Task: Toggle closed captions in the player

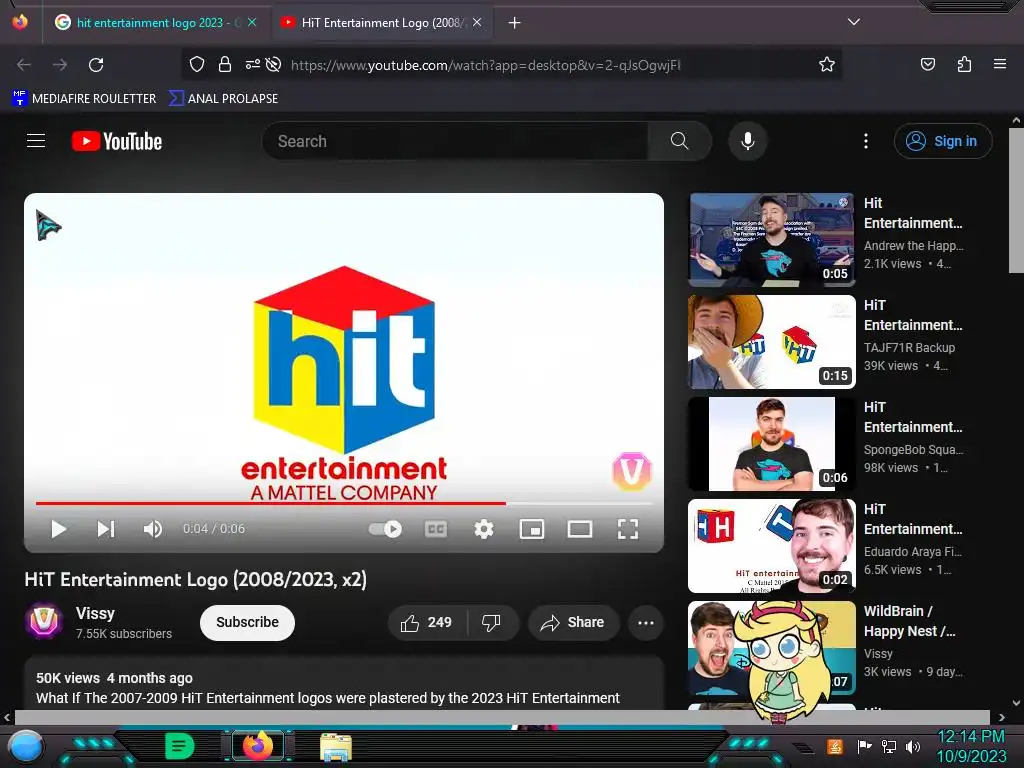Action: tap(436, 529)
